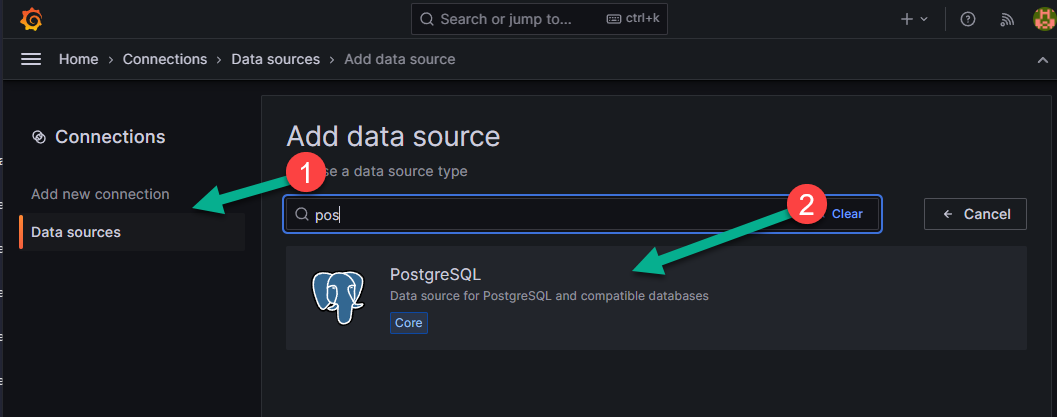Go to the Home breadcrumb
Image resolution: width=1057 pixels, height=417 pixels.
[x=78, y=59]
